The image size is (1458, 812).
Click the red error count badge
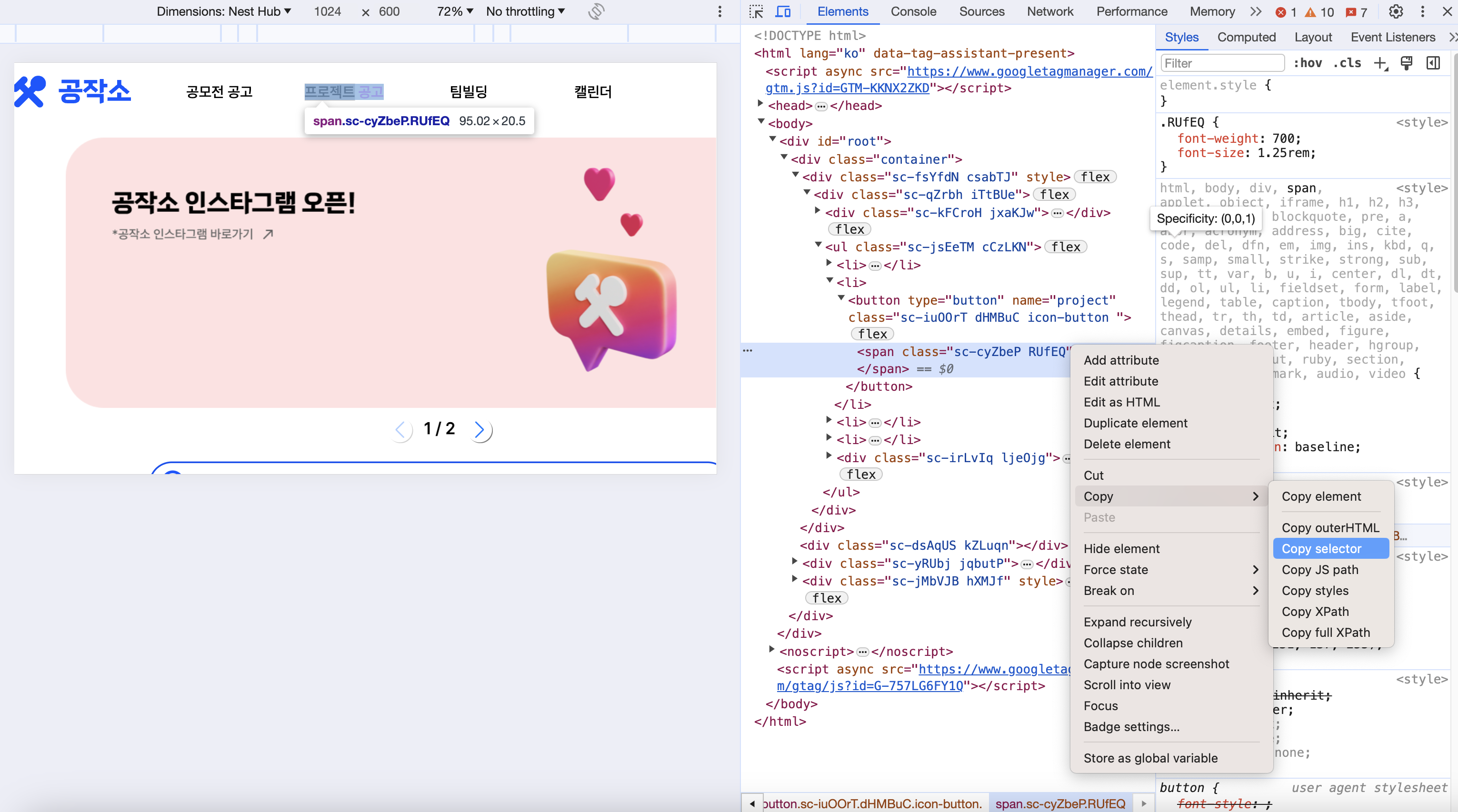(1285, 12)
